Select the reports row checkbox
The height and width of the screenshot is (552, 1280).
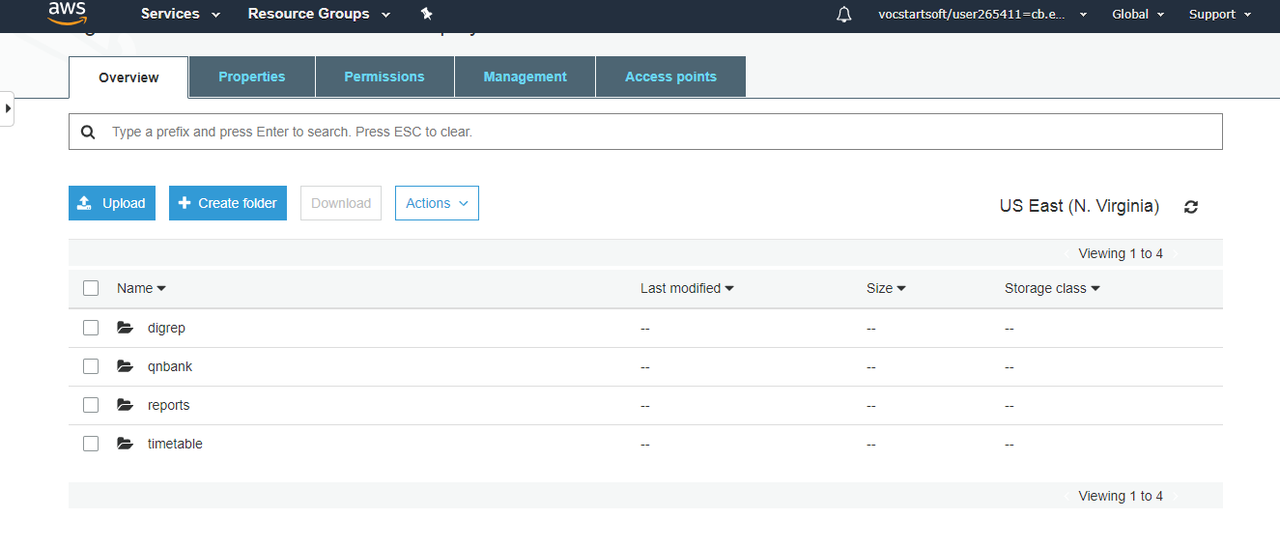(91, 405)
